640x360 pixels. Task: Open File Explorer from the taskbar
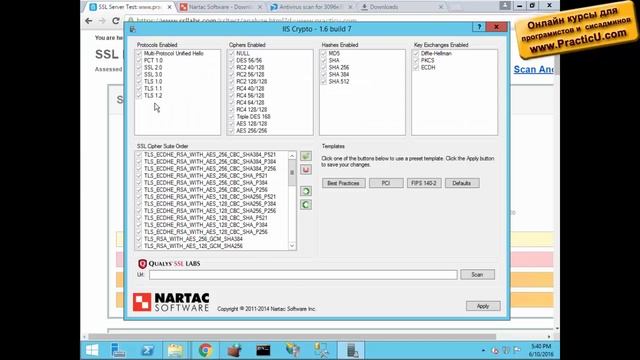176,350
